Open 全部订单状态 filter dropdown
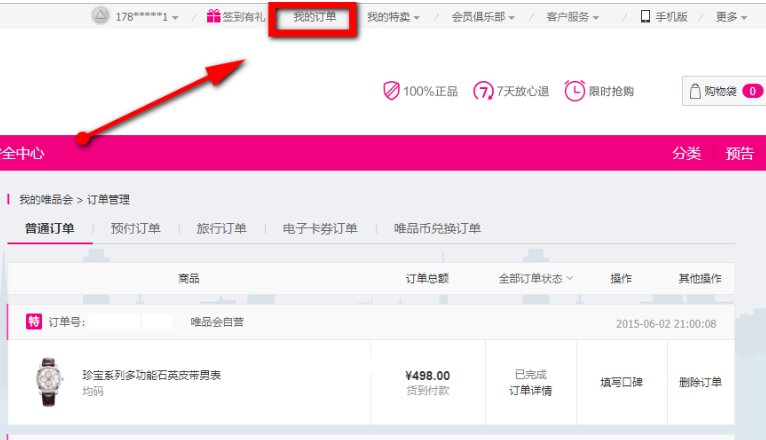 pyautogui.click(x=535, y=278)
